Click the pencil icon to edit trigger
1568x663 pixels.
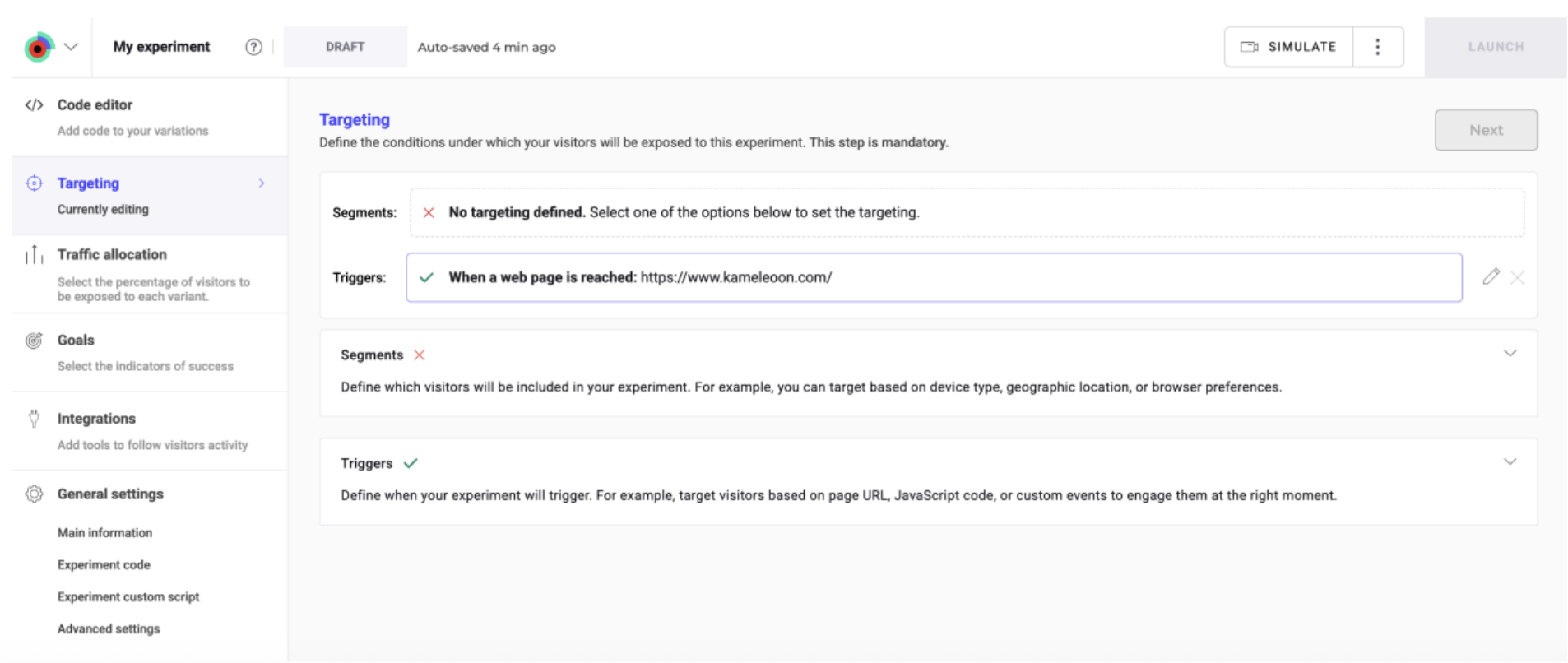coord(1491,277)
